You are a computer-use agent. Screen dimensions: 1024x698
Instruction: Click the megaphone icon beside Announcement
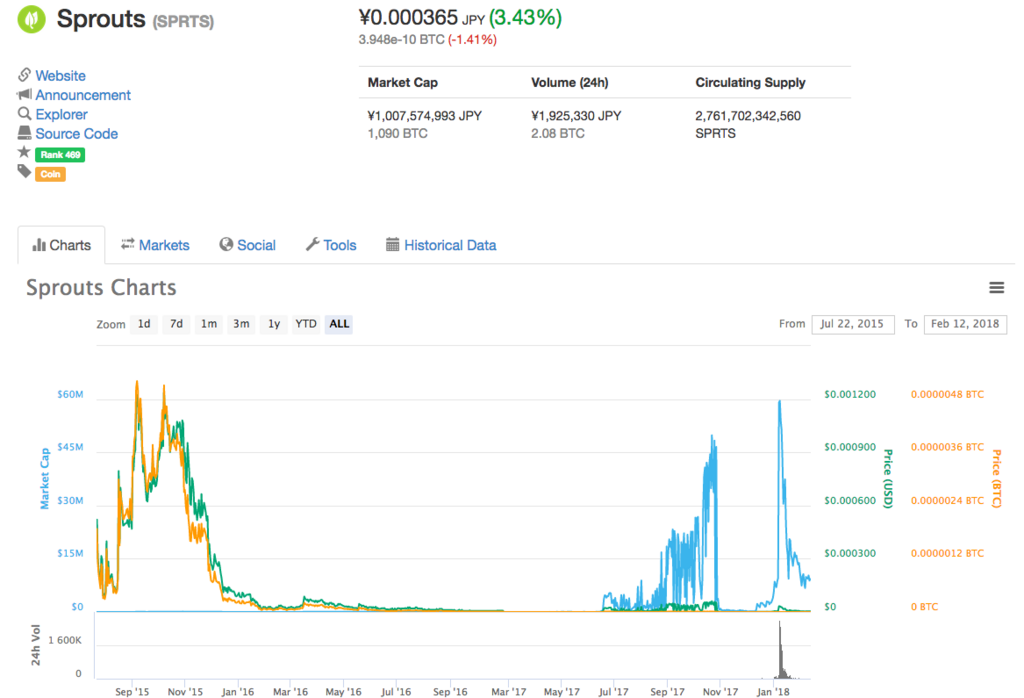click(24, 95)
